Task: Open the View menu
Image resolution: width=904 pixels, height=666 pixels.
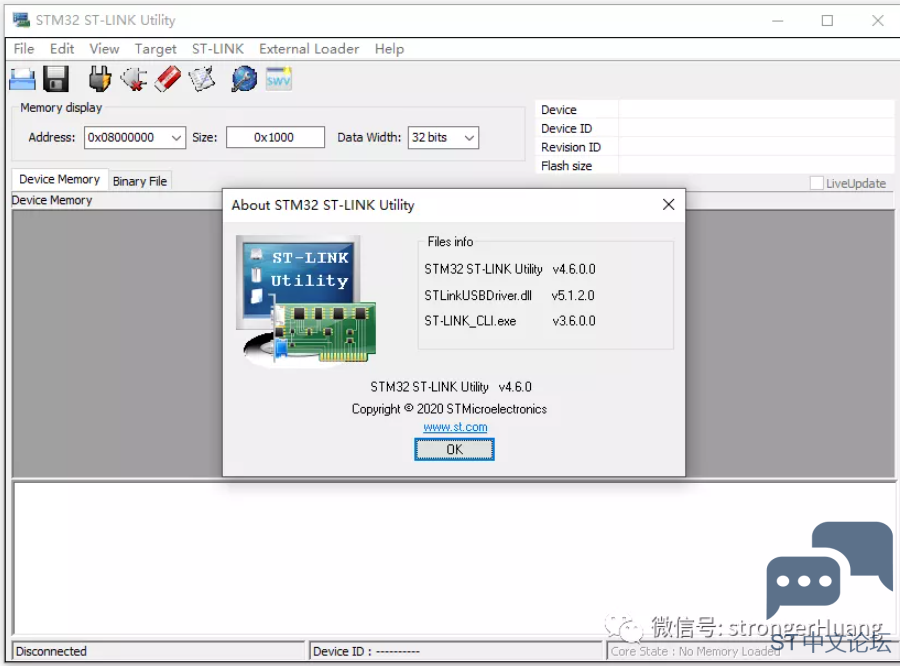Action: [104, 49]
